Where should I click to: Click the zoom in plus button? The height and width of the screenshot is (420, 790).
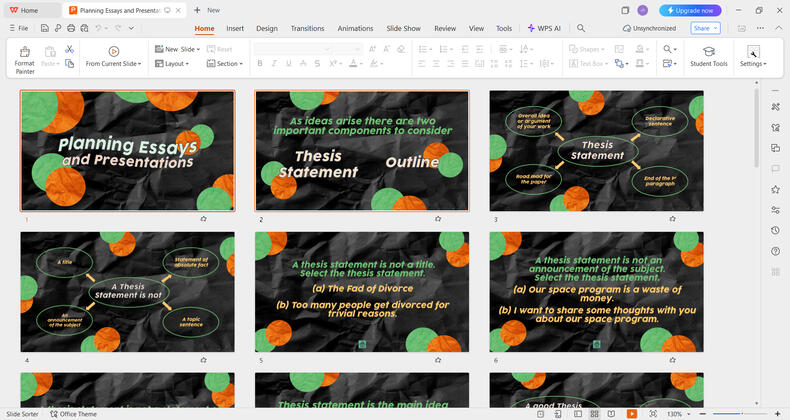[x=777, y=414]
